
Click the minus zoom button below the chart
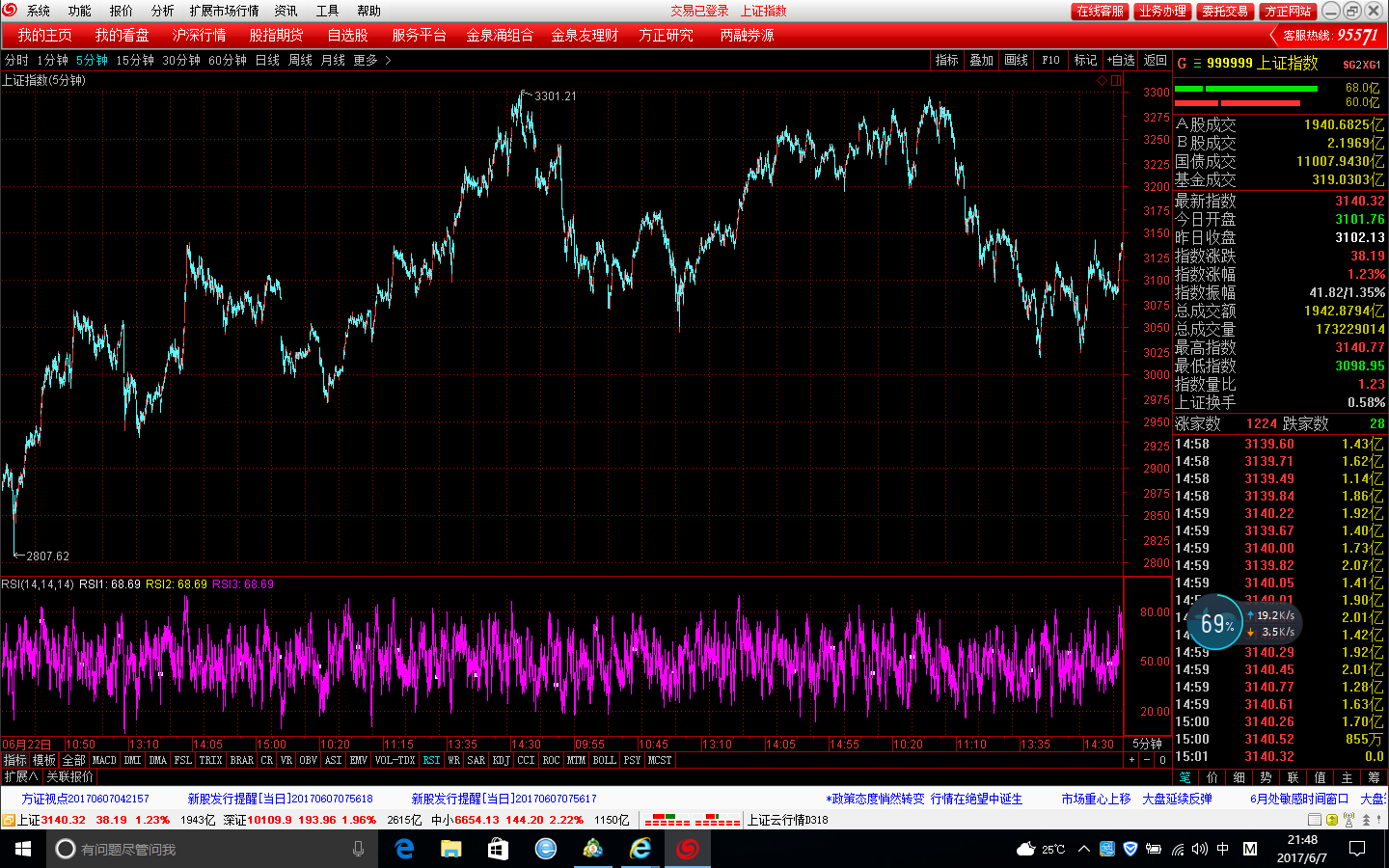pos(1147,760)
